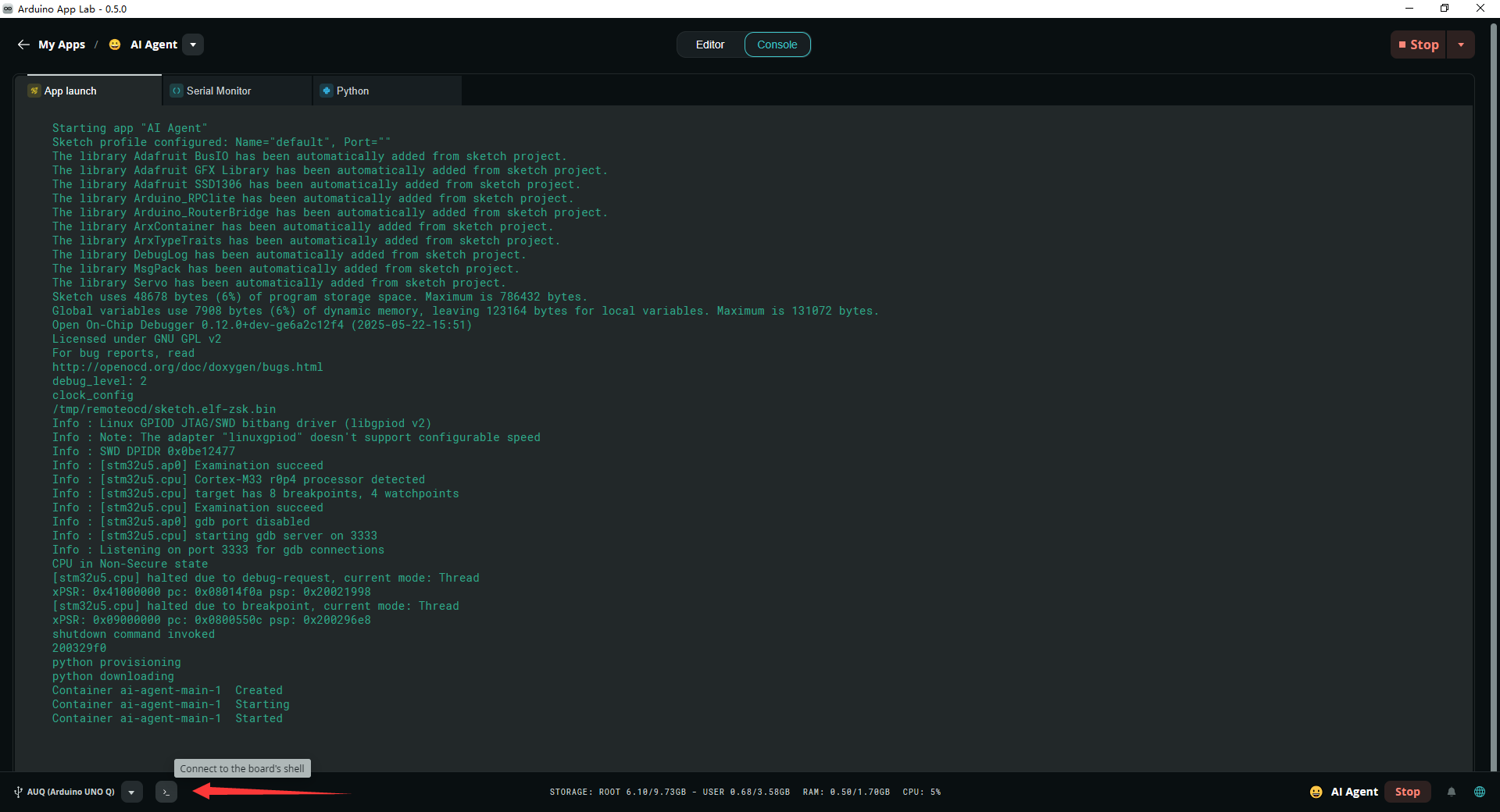Screen dimensions: 1500x812
Task: Open notifications bell icon
Action: pyautogui.click(x=1452, y=792)
